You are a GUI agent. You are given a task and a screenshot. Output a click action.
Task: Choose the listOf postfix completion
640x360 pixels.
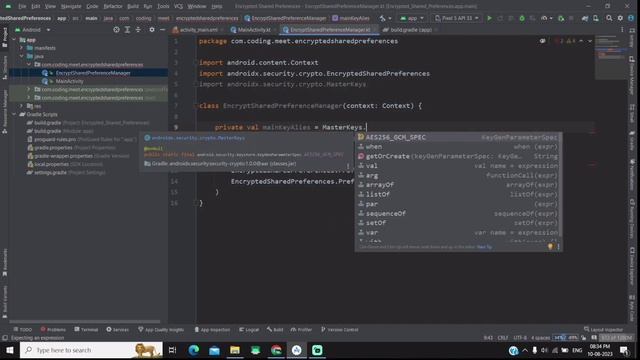click(x=458, y=194)
